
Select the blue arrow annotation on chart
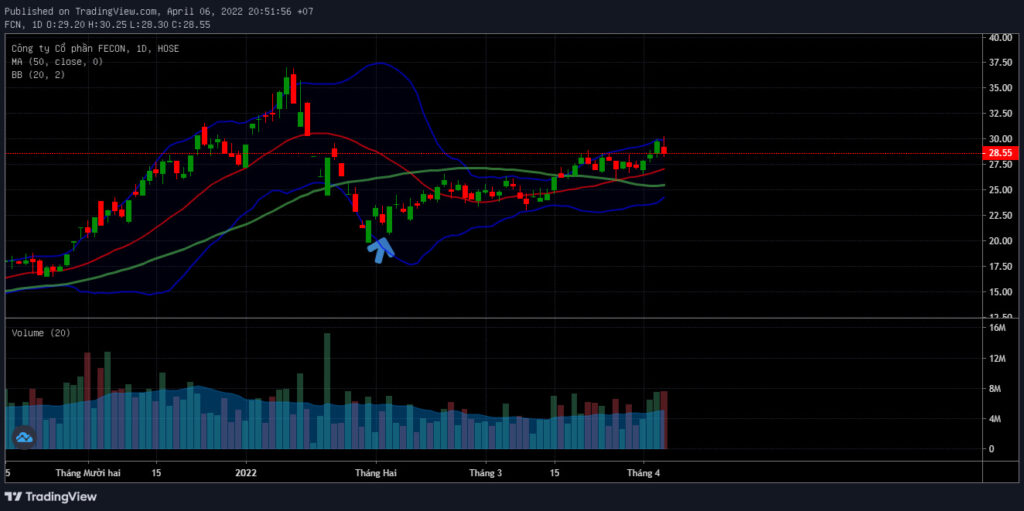381,250
